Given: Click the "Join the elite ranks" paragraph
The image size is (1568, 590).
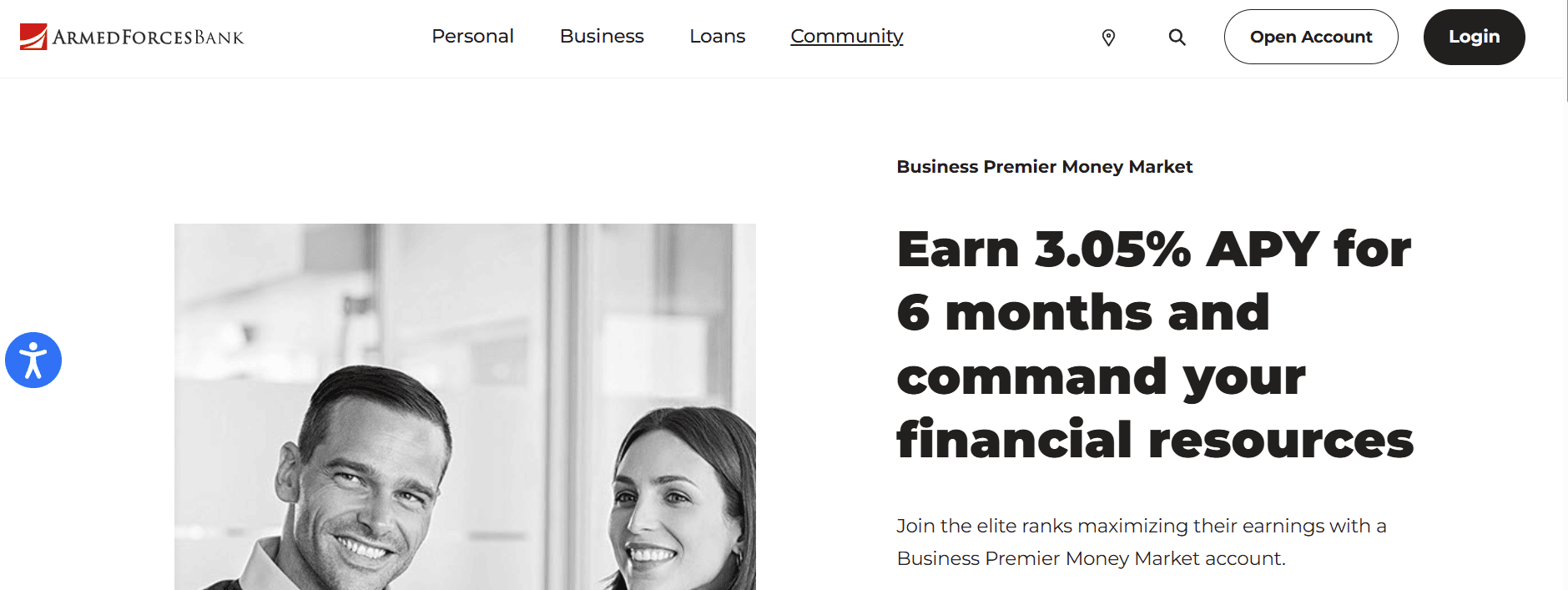Looking at the screenshot, I should point(1140,542).
